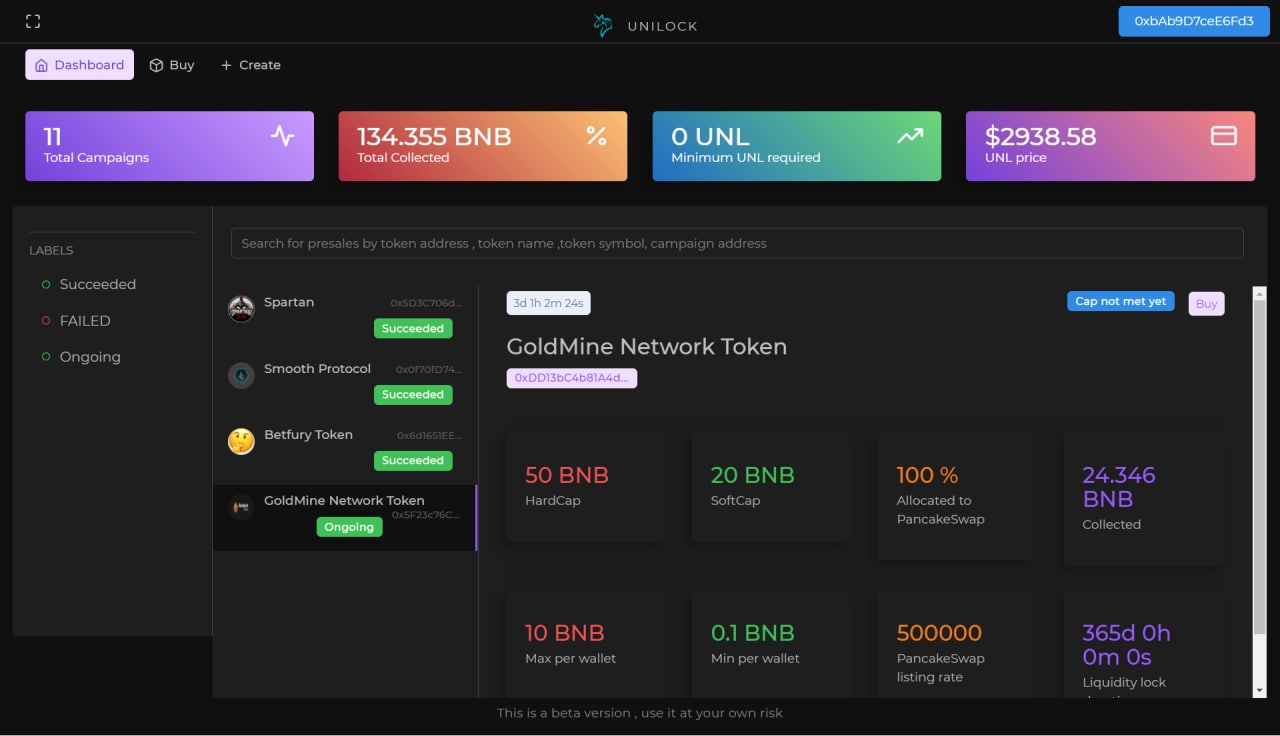Open the Create tab
Screen dimensions: 1280x736
click(x=251, y=65)
